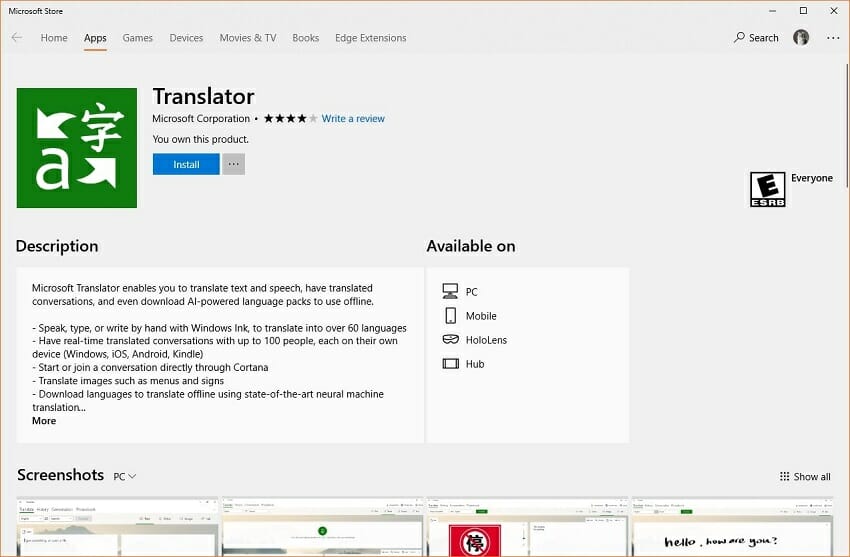Click the Search magnifier icon
Screen dimensions: 850x557
click(740, 38)
